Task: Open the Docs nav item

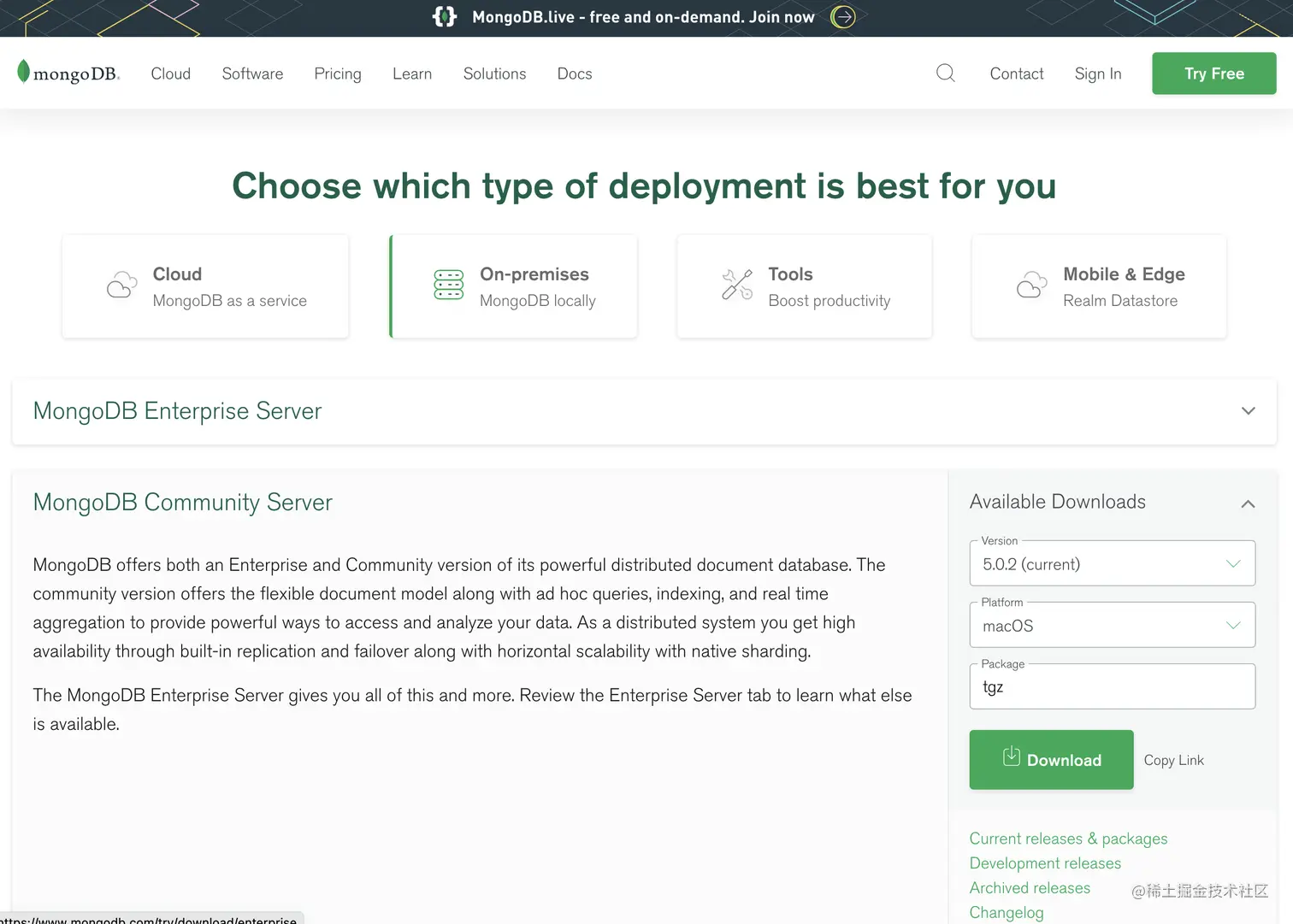Action: [x=575, y=74]
